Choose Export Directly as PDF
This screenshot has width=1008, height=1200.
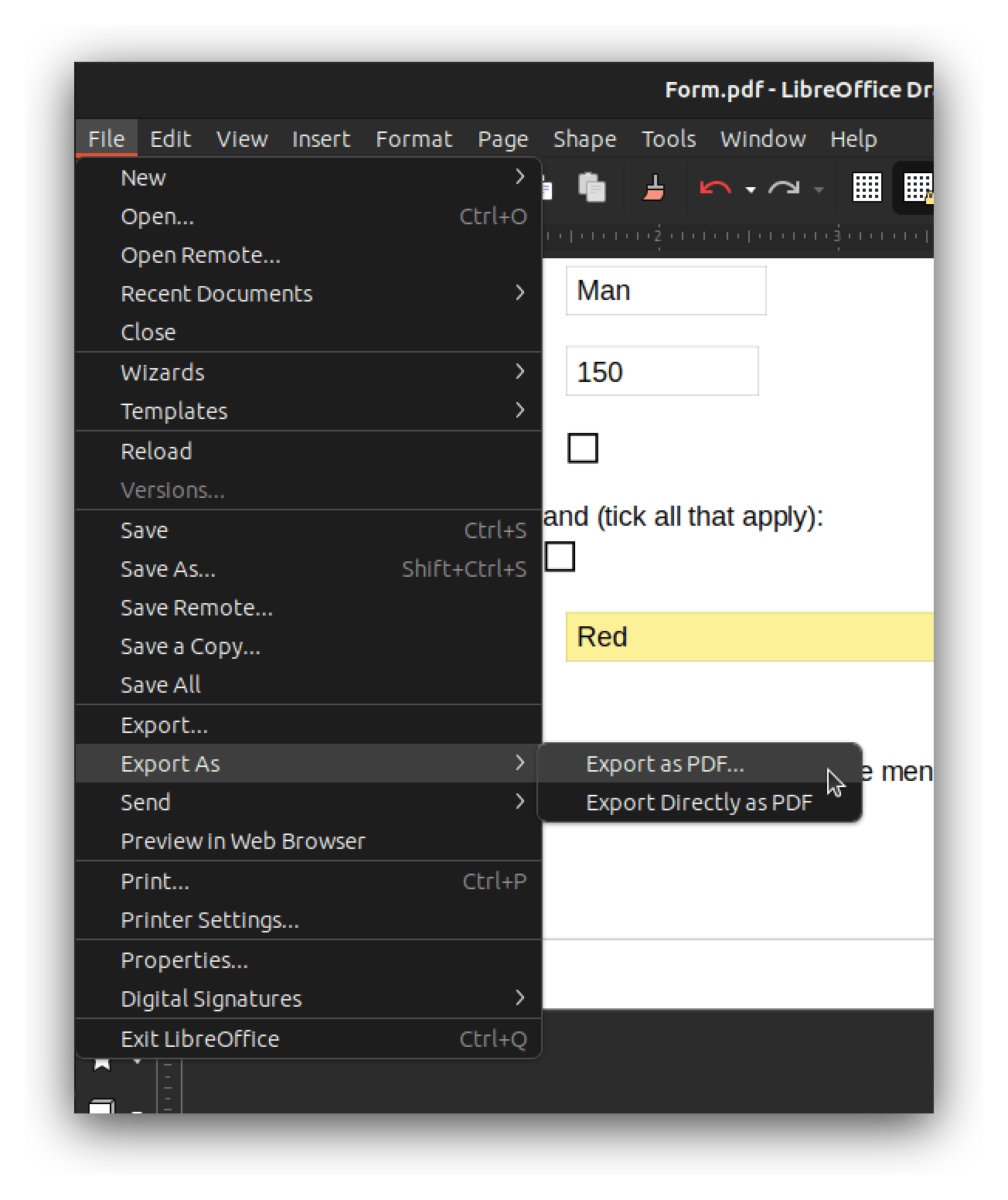click(x=700, y=803)
